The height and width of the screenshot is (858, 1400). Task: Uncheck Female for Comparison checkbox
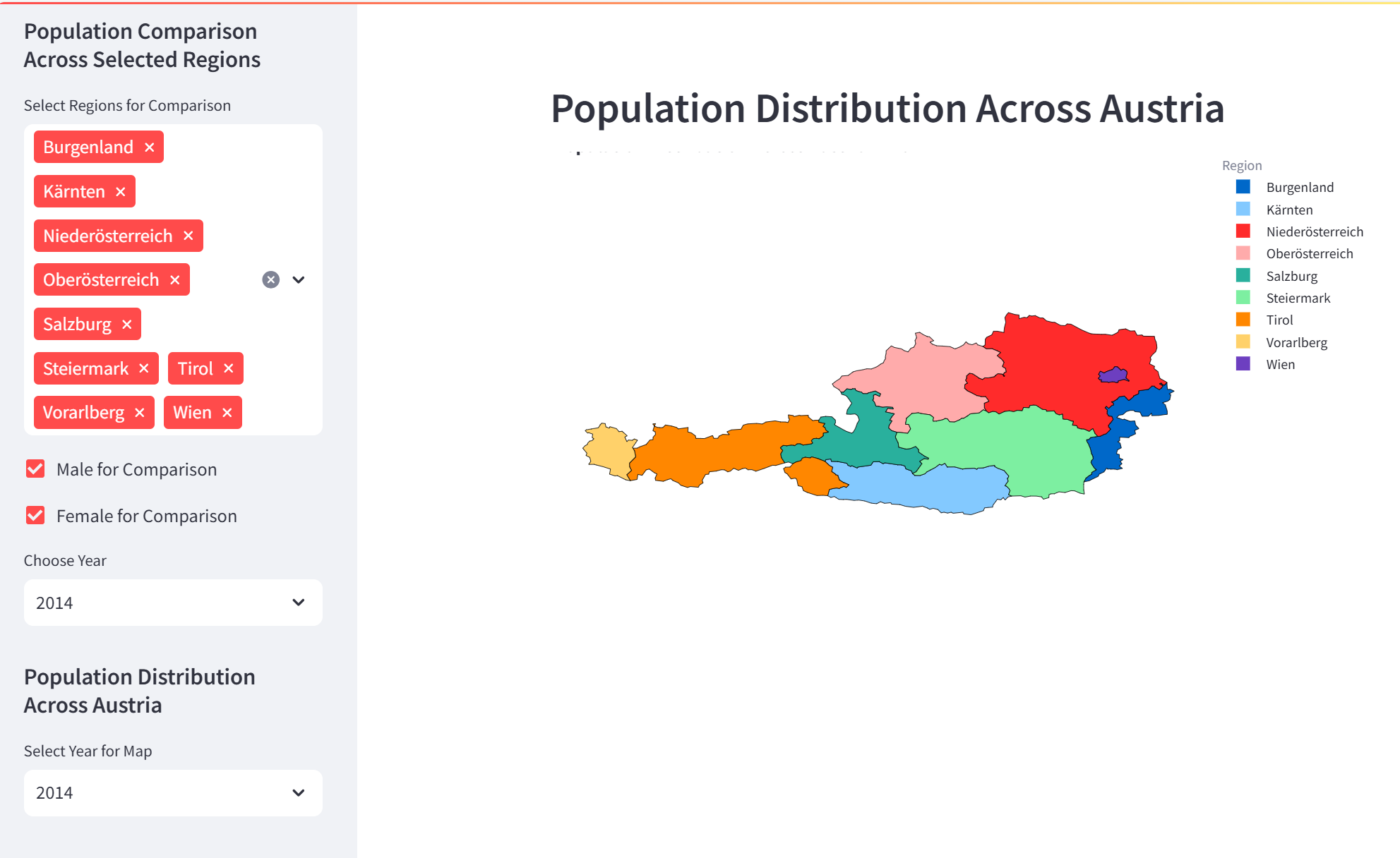tap(35, 516)
